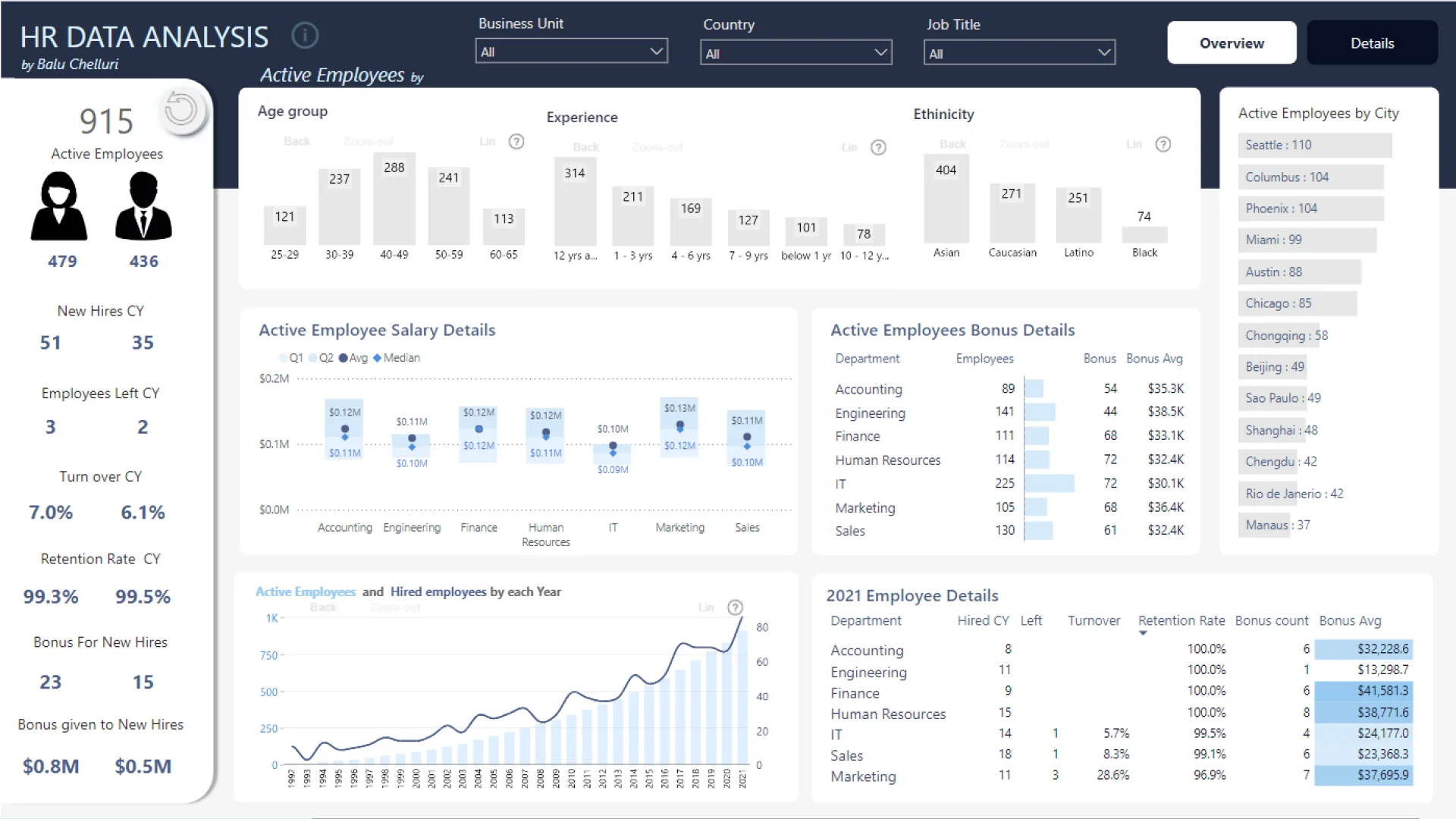The height and width of the screenshot is (819, 1456).
Task: Select the Shanghai : 48 city bar
Action: coord(1272,430)
